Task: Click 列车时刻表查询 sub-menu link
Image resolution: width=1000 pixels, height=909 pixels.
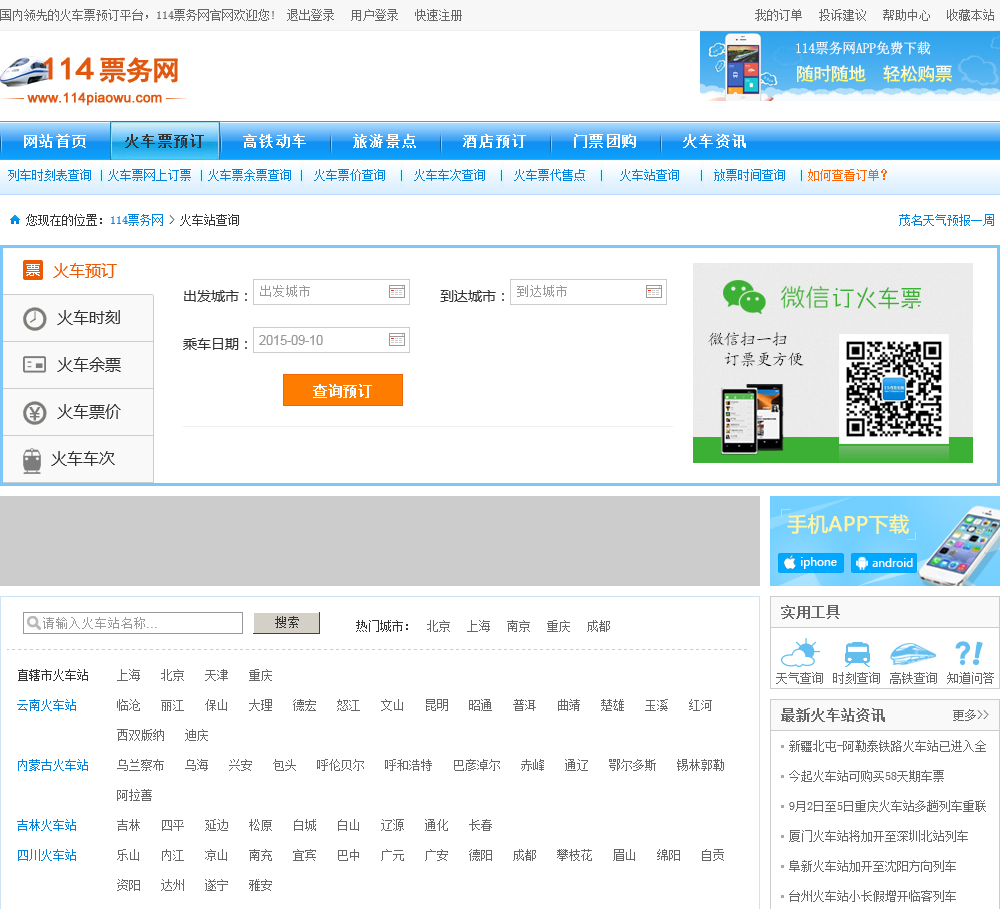Action: [x=50, y=175]
